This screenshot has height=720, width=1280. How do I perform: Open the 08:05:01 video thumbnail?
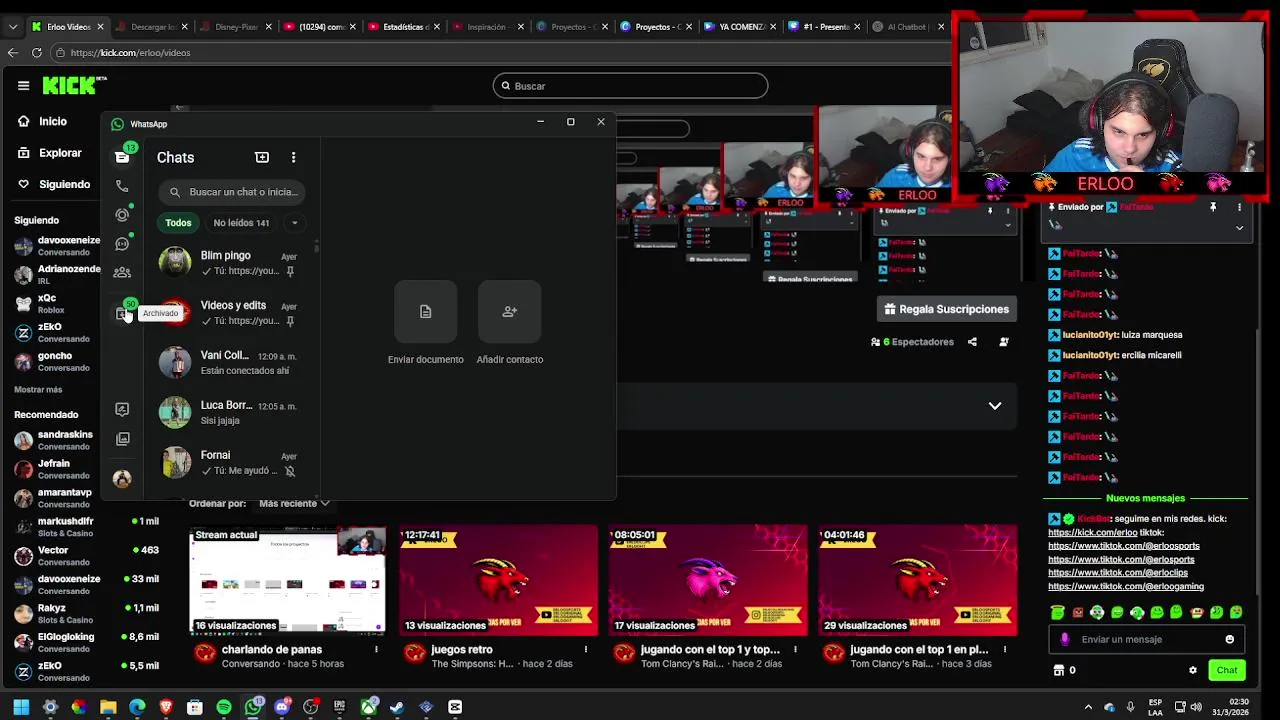(708, 581)
